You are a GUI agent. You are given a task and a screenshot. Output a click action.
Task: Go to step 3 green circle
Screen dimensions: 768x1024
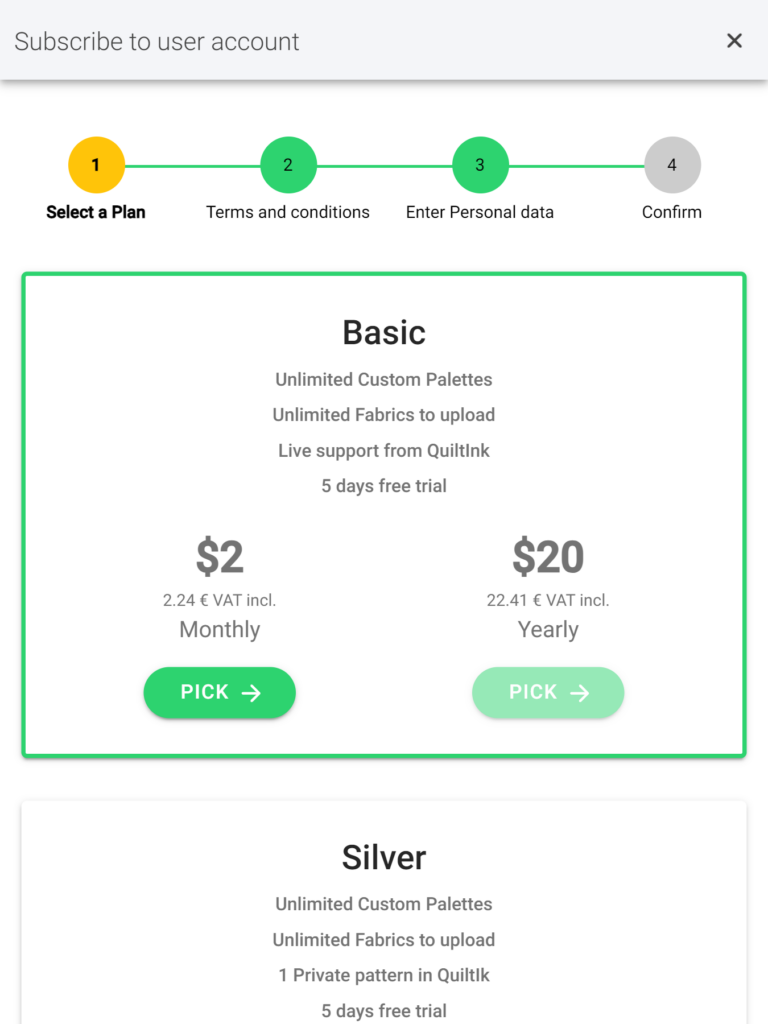(x=480, y=165)
